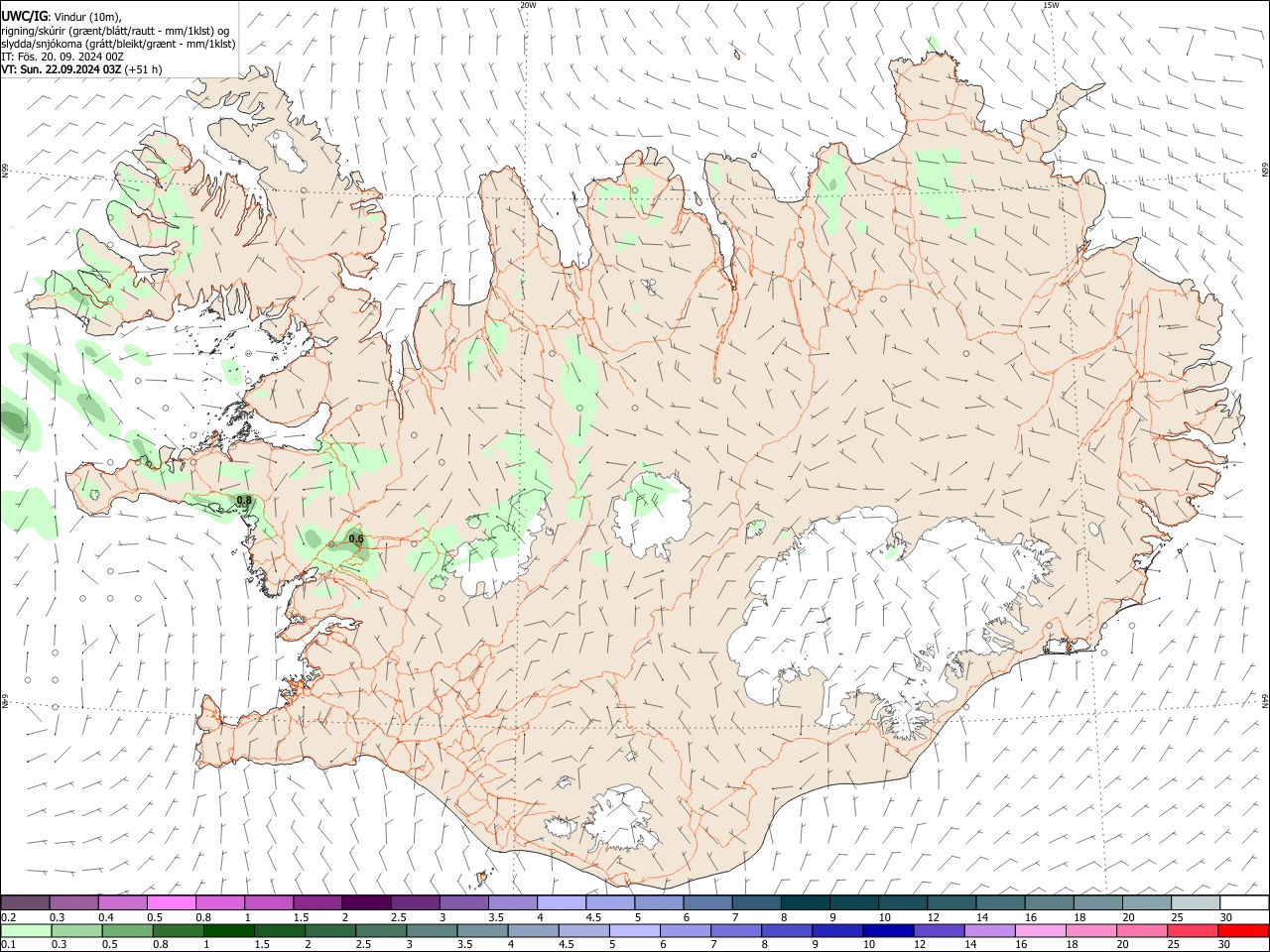
Task: Click the "IT: Fös. 20. 09. 2024 00Z" line
Action: coord(63,57)
